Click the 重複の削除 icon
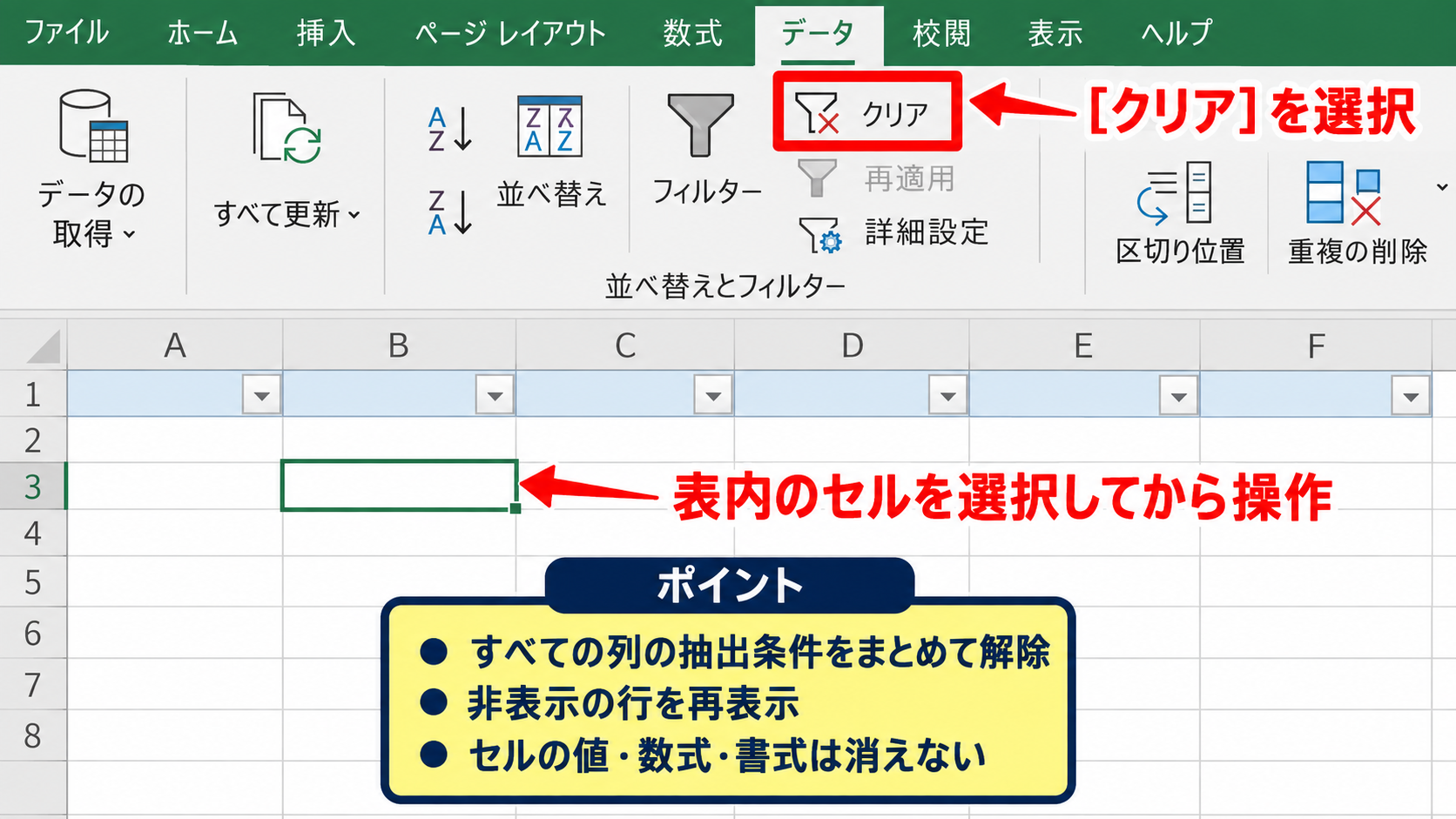 [1344, 192]
